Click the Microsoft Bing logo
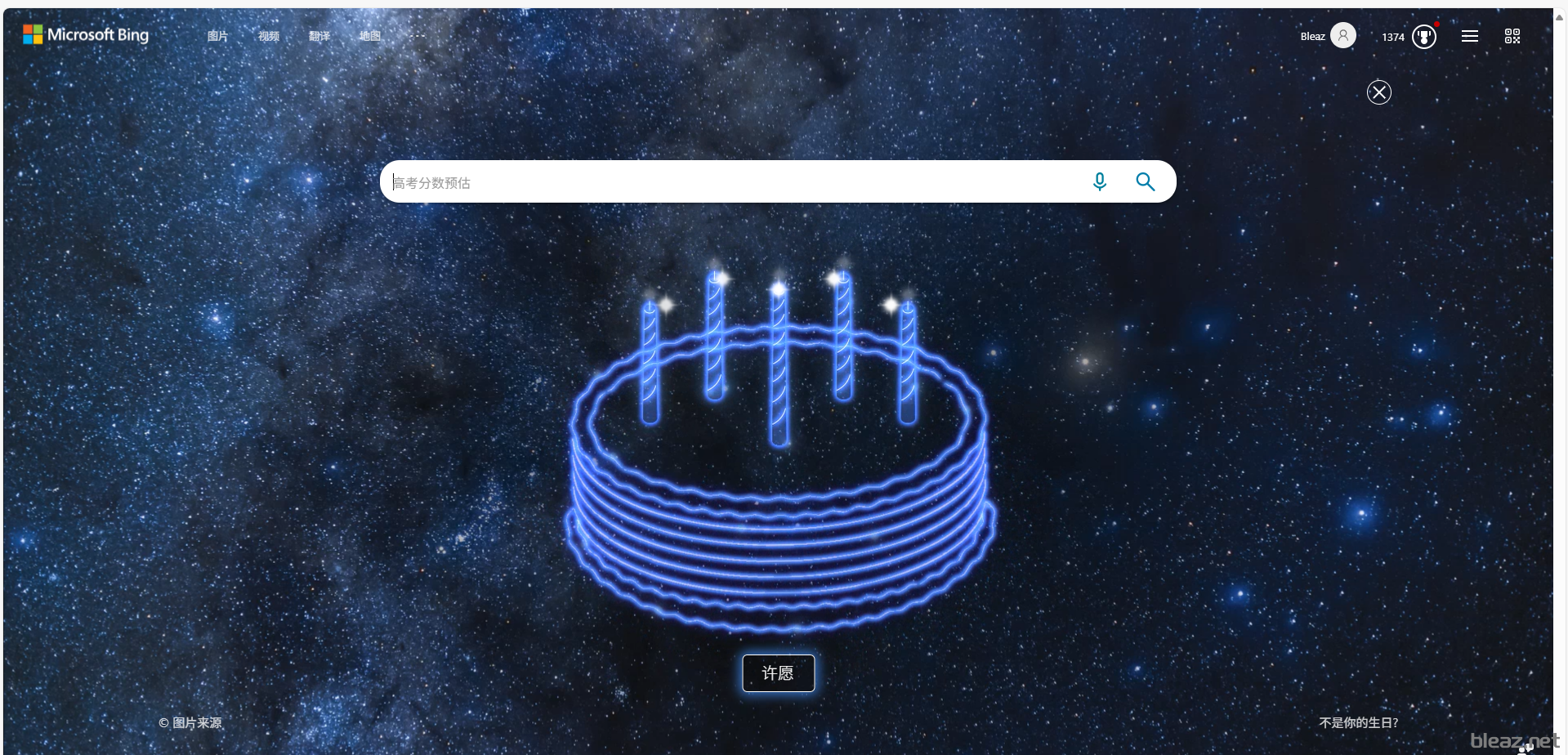This screenshot has width=1568, height=755. tap(86, 34)
